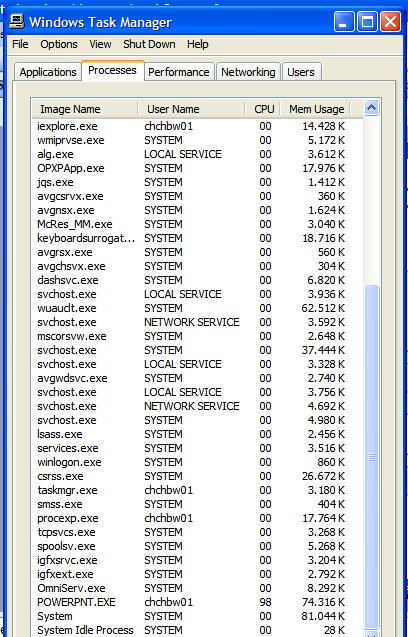Click the Task Manager title bar icon

pyautogui.click(x=17, y=21)
